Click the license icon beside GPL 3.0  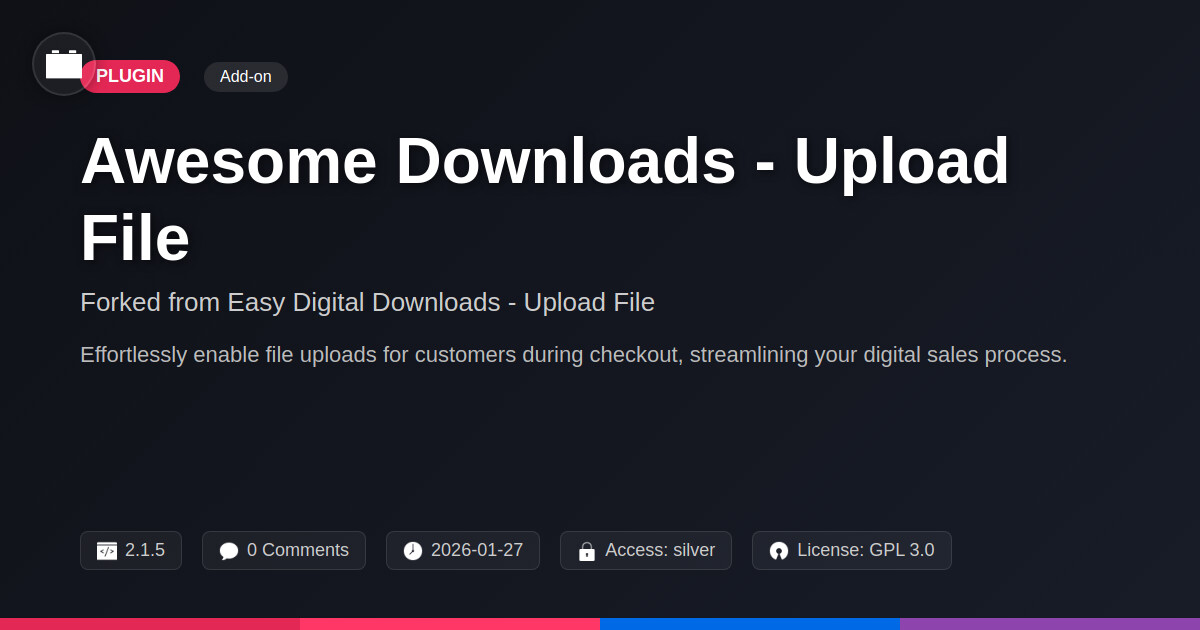pyautogui.click(x=779, y=551)
